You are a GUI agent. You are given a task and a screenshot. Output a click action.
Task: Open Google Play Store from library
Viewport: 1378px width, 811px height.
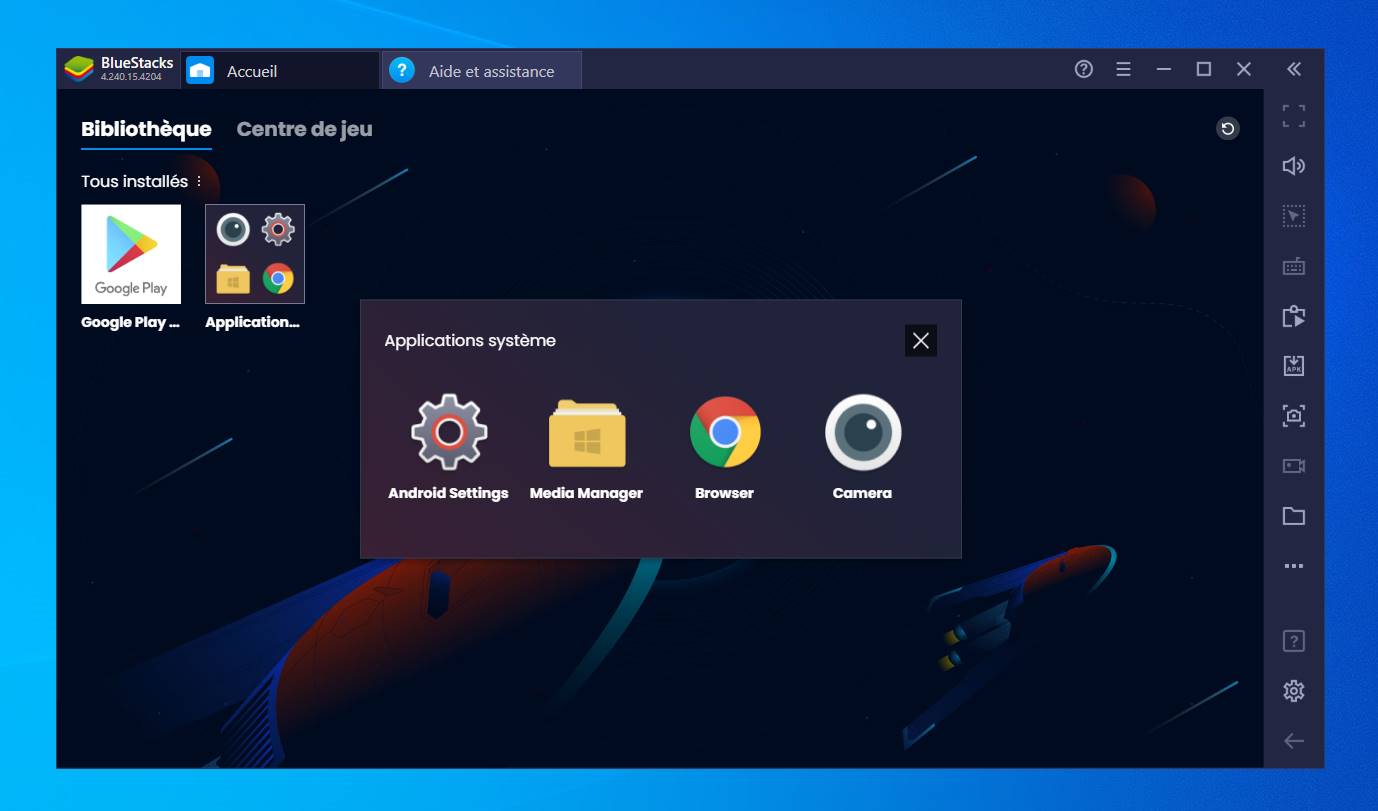pyautogui.click(x=131, y=254)
